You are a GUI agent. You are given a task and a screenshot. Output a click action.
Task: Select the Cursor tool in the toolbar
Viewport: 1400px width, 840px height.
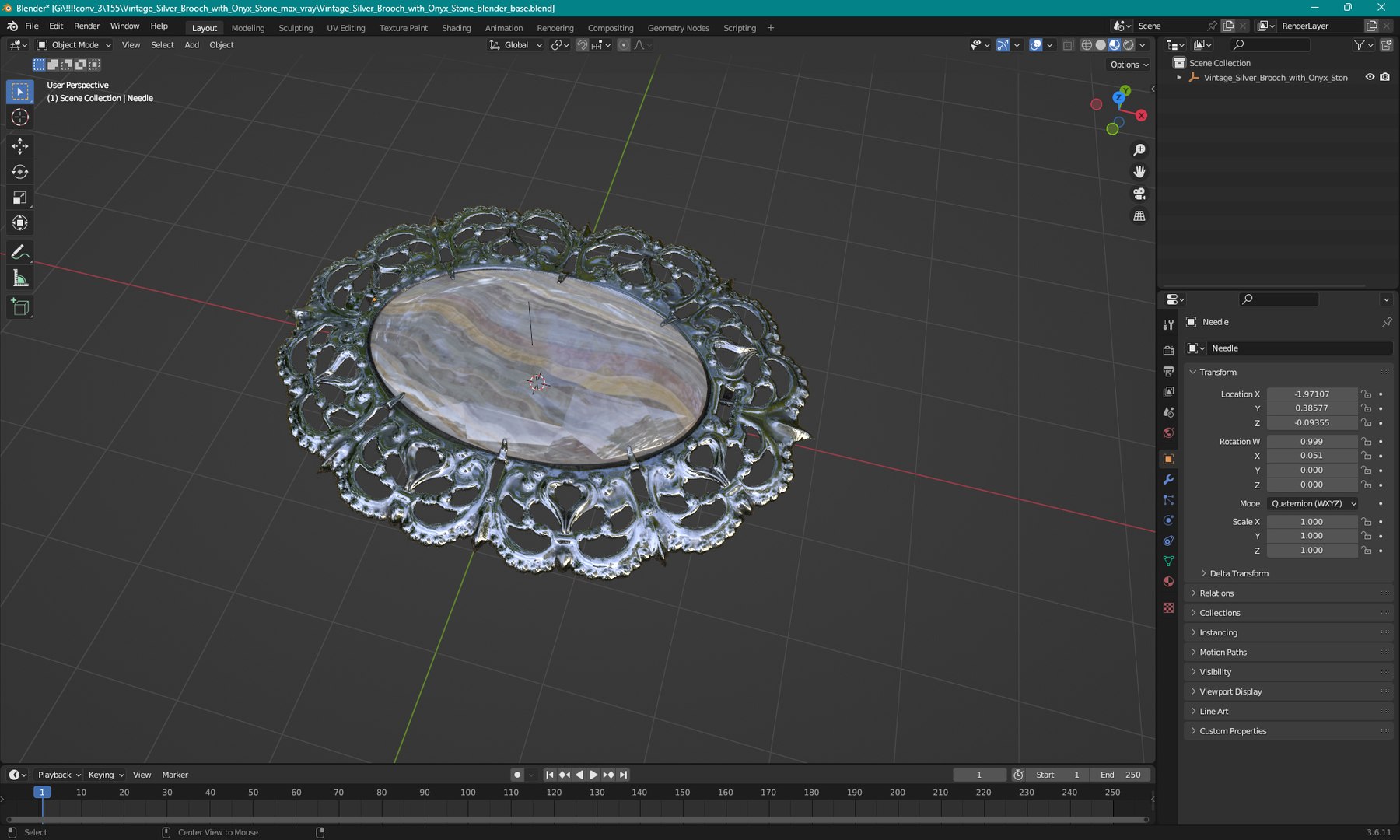(x=20, y=117)
